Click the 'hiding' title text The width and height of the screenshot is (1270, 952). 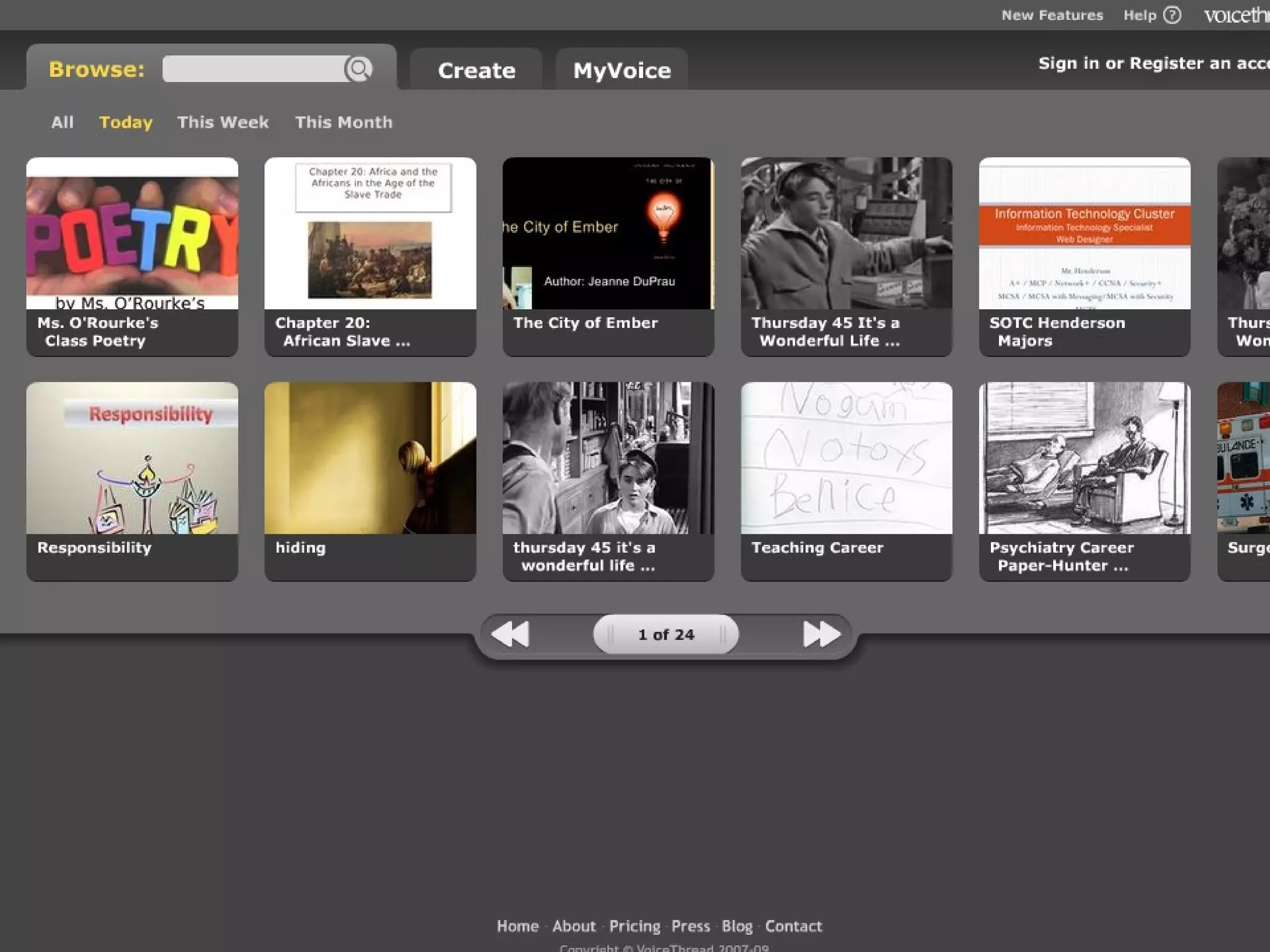[300, 548]
